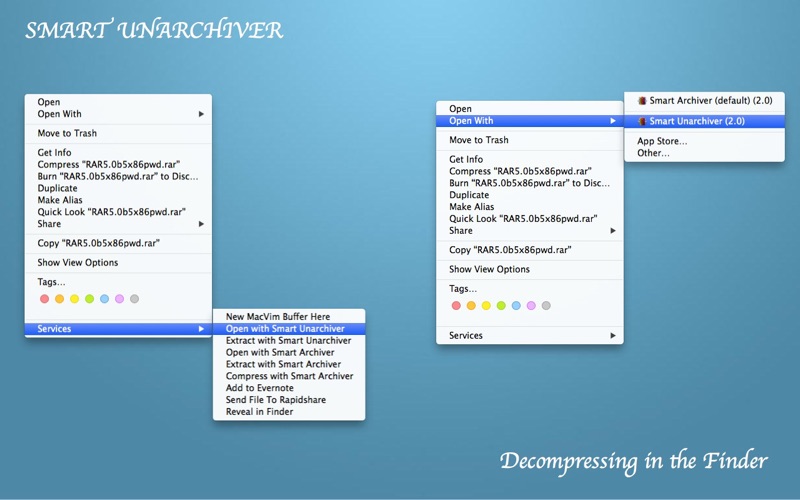800x500 pixels.
Task: Apply green tag in right context menu
Action: tap(501, 306)
